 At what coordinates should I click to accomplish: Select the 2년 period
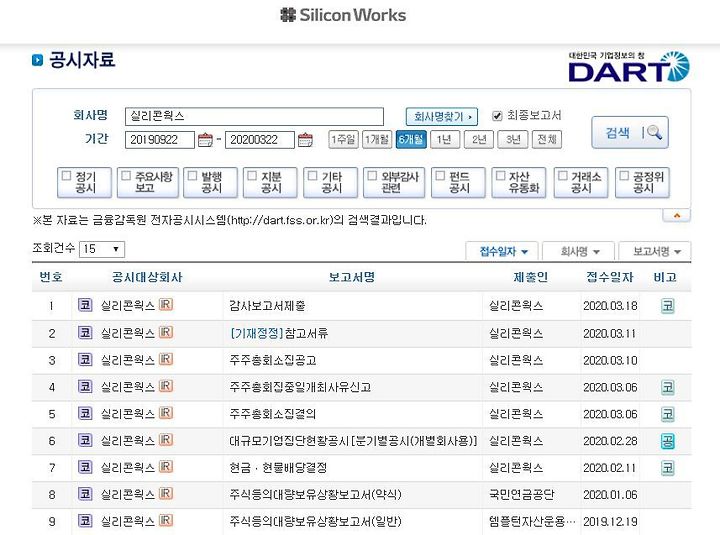[479, 139]
